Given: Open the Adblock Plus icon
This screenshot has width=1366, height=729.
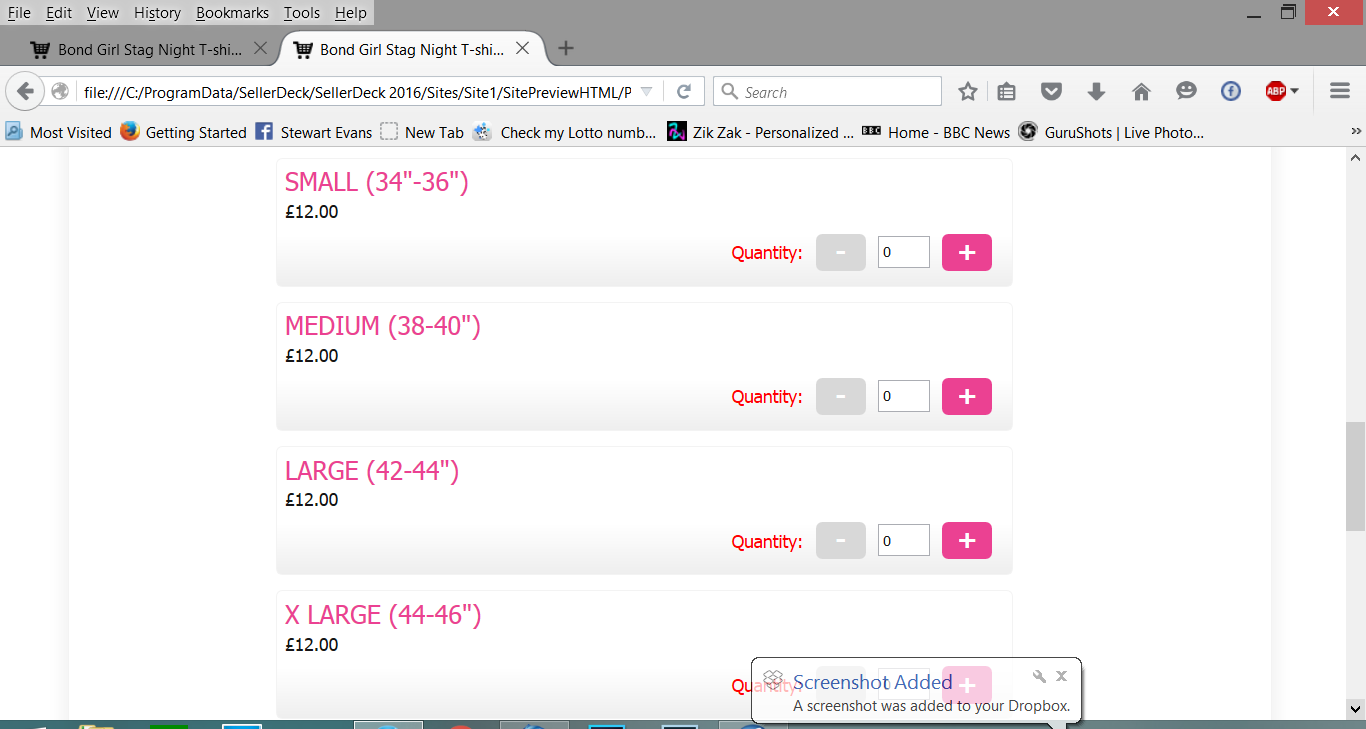Looking at the screenshot, I should click(x=1276, y=92).
